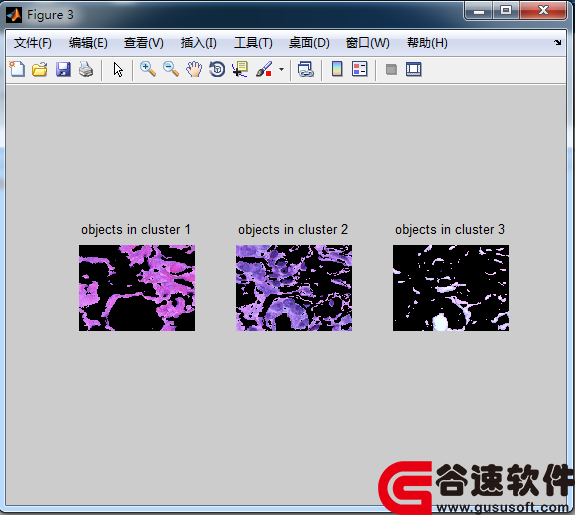575x515 pixels.
Task: Select the Pan hand tool
Action: [x=194, y=69]
